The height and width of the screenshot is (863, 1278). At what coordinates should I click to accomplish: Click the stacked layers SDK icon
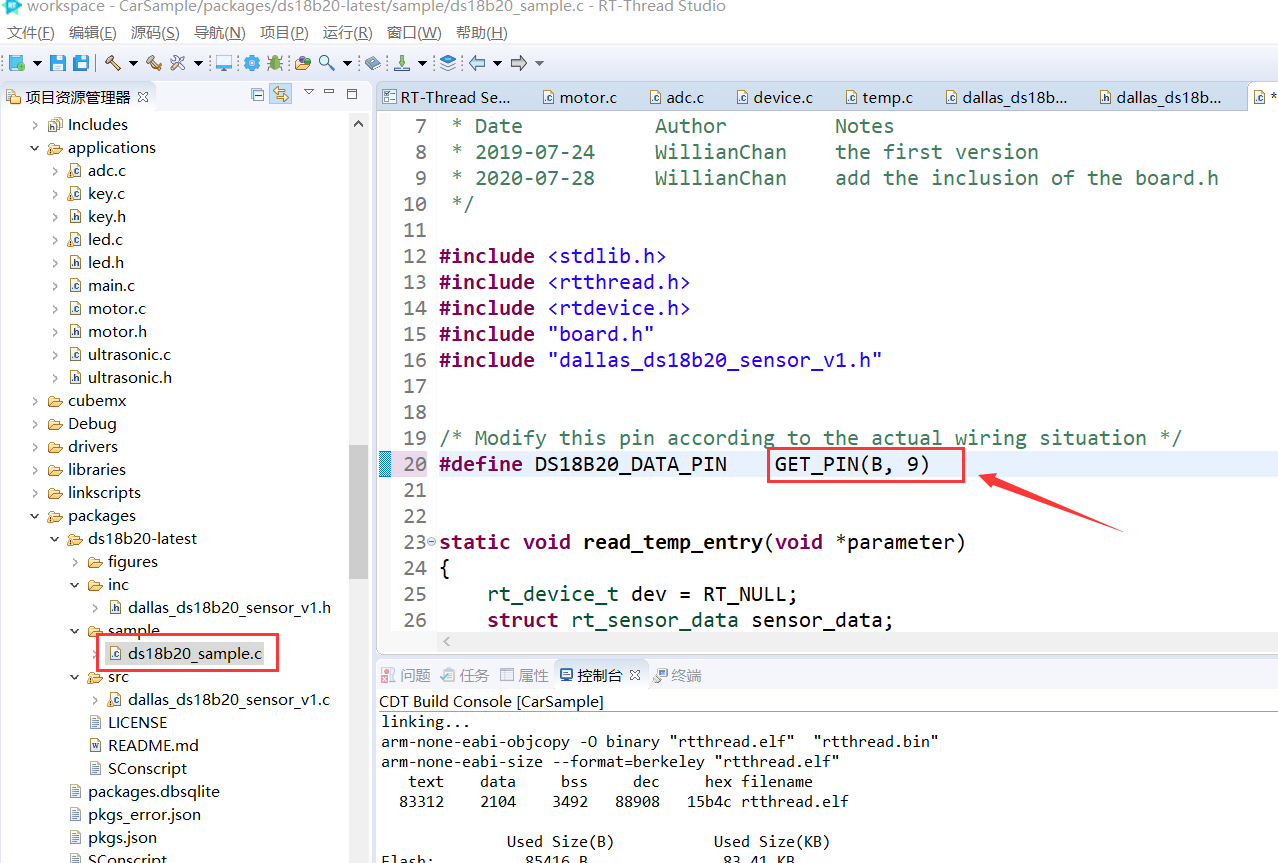[447, 63]
